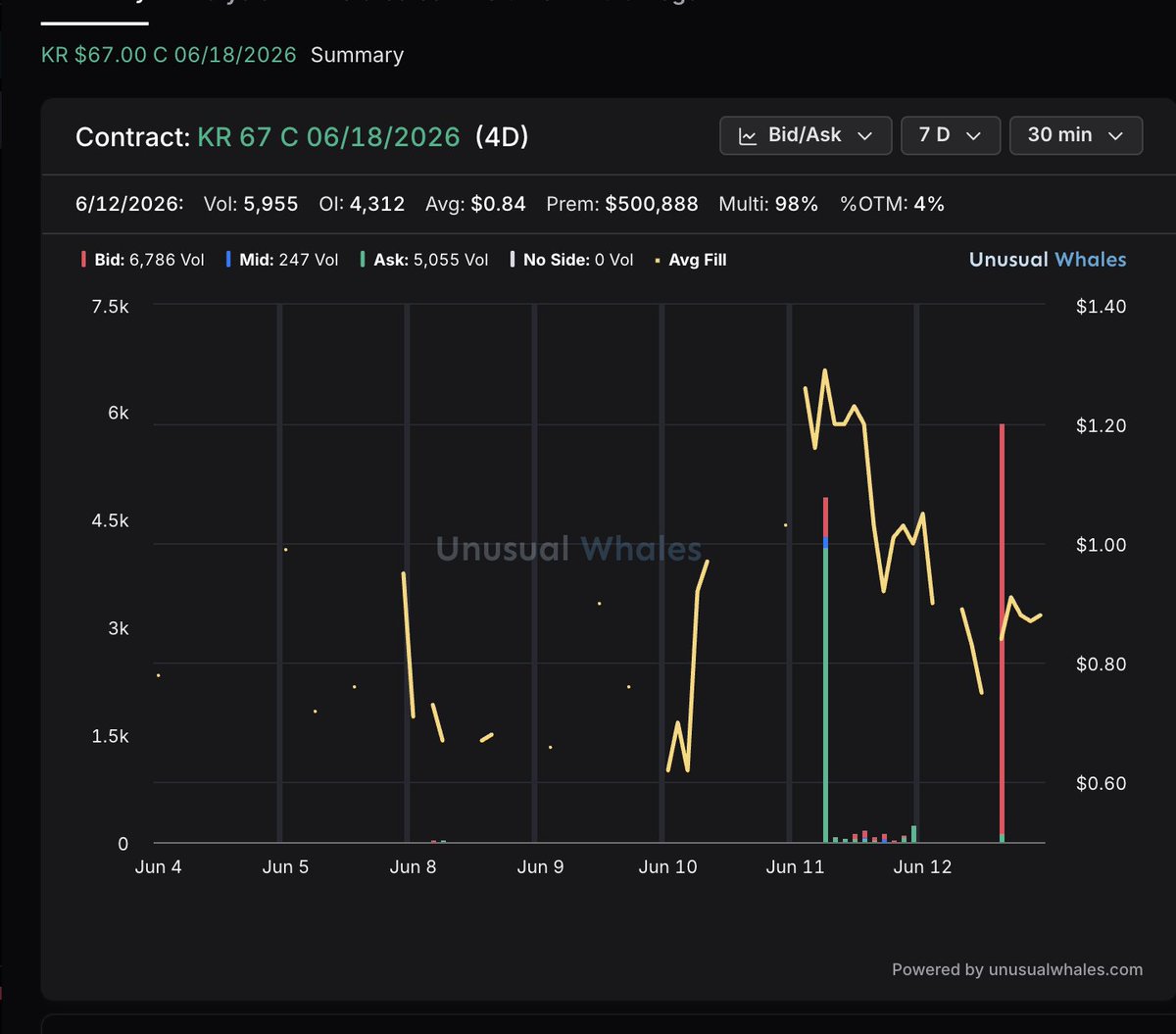
Task: Click the Jun 4 axis label
Action: click(x=158, y=866)
